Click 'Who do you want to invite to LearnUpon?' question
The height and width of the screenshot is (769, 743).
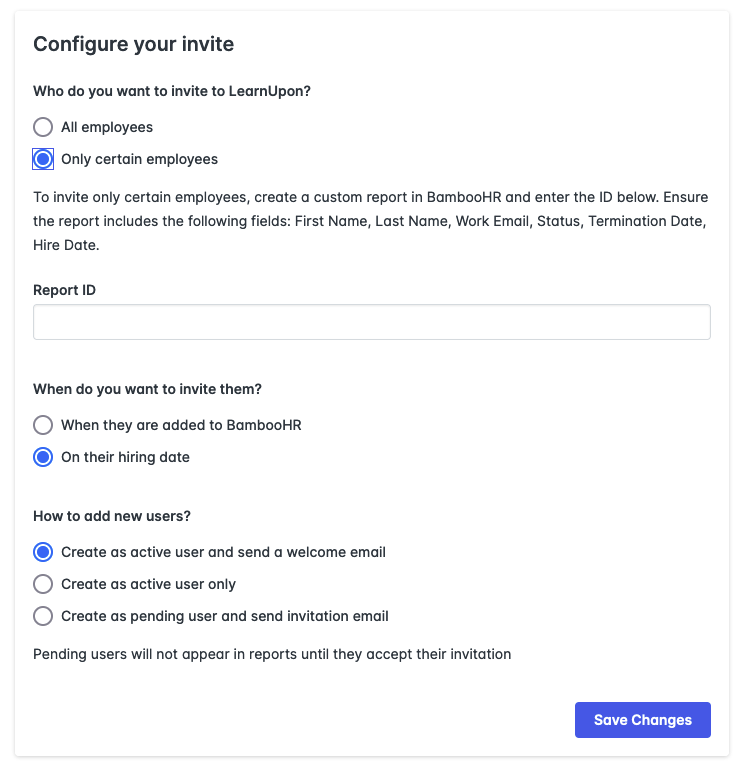click(x=171, y=91)
